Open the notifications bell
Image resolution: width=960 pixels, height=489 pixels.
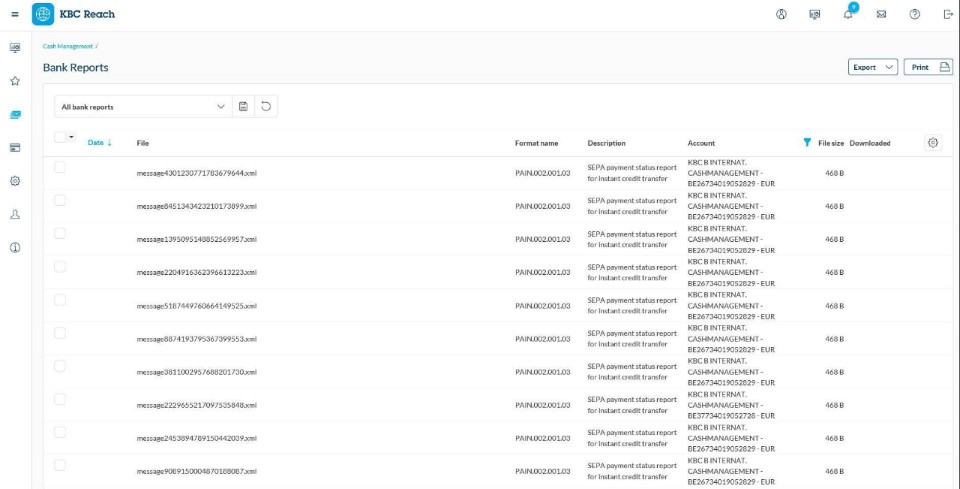click(x=848, y=15)
